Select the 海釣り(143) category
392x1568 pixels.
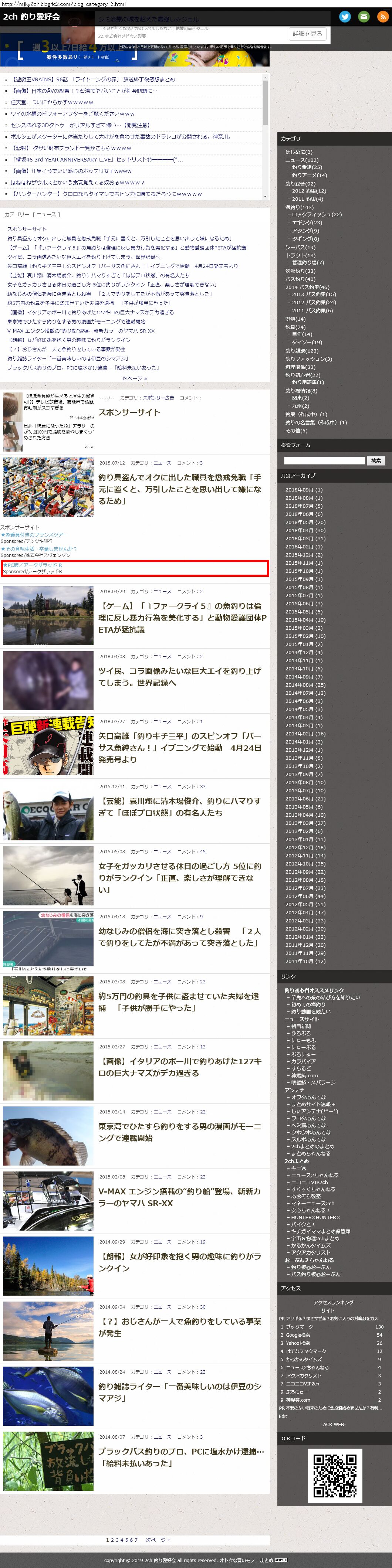pos(300,207)
